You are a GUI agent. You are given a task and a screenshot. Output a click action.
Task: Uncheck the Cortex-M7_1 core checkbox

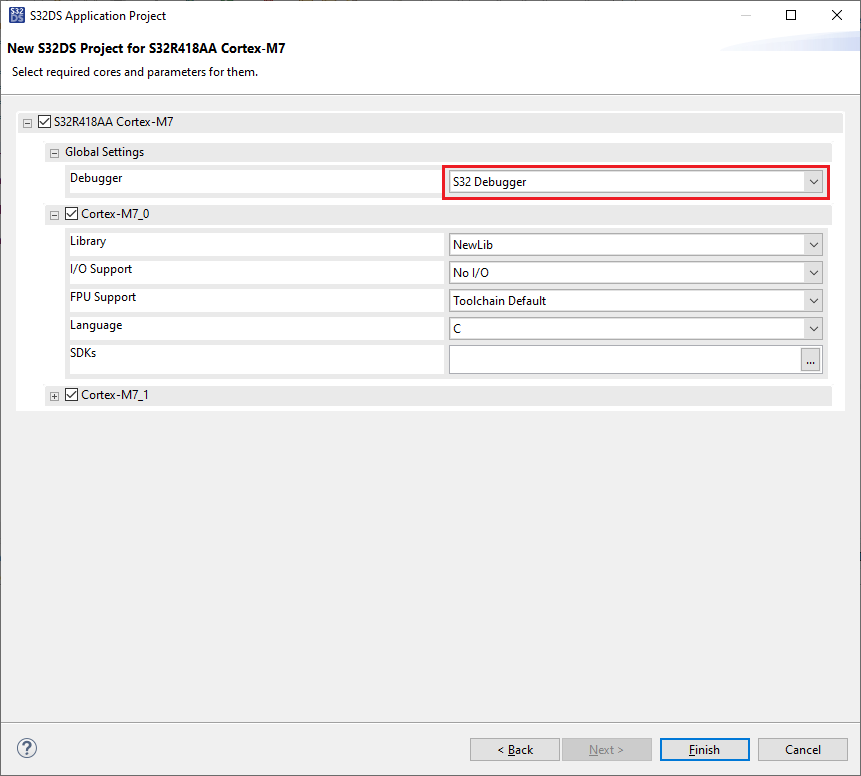(71, 394)
